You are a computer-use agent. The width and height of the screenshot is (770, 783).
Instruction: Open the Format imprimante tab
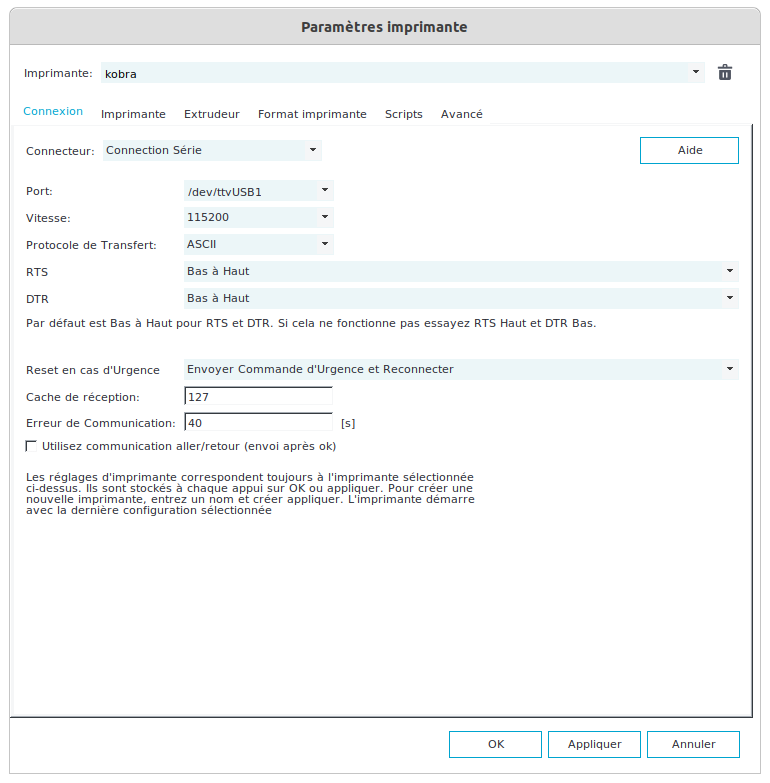click(312, 114)
